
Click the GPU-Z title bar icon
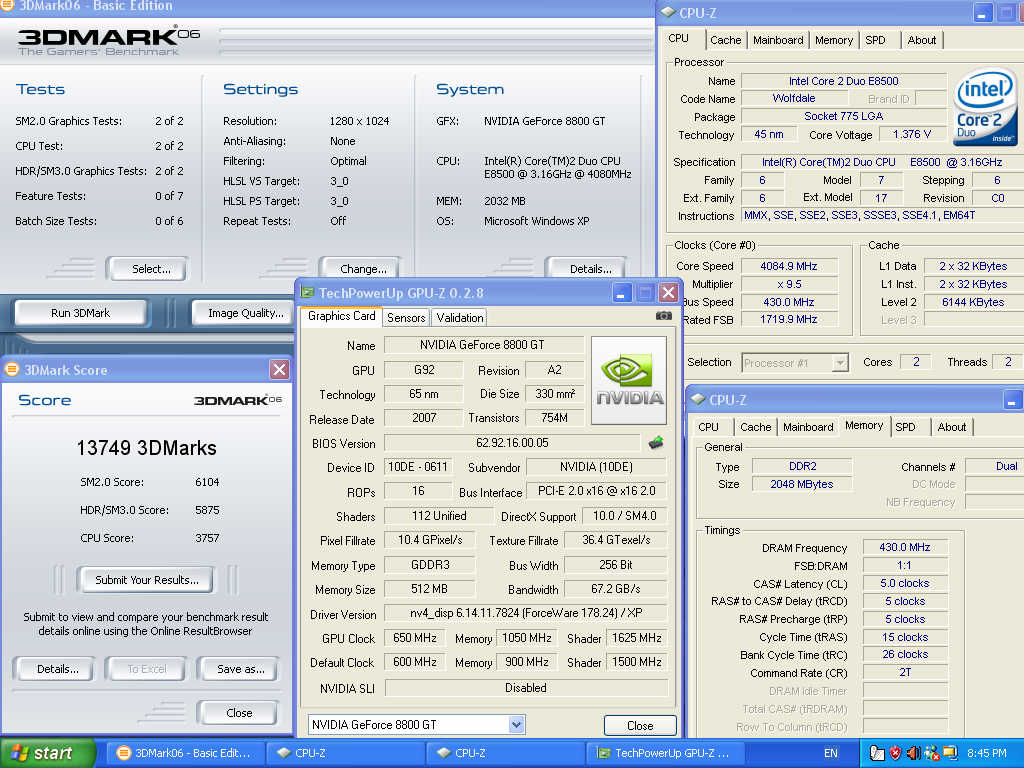(x=307, y=293)
